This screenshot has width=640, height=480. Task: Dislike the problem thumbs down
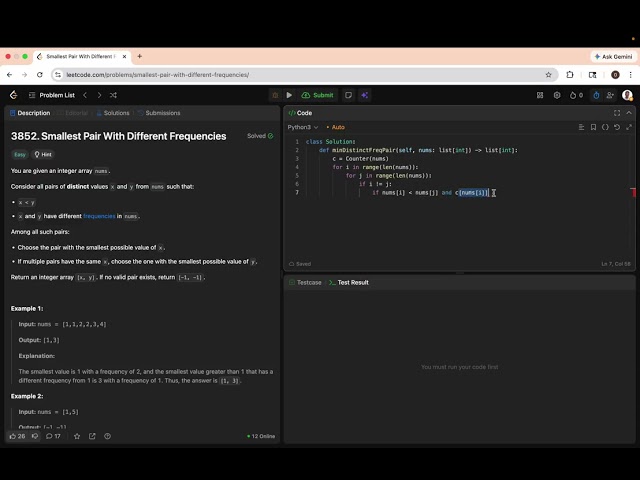pos(35,436)
